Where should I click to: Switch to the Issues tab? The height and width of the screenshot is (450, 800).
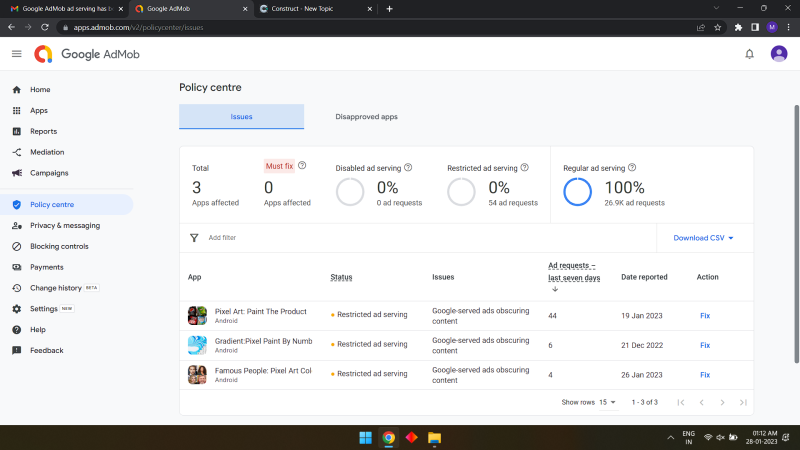click(x=241, y=116)
